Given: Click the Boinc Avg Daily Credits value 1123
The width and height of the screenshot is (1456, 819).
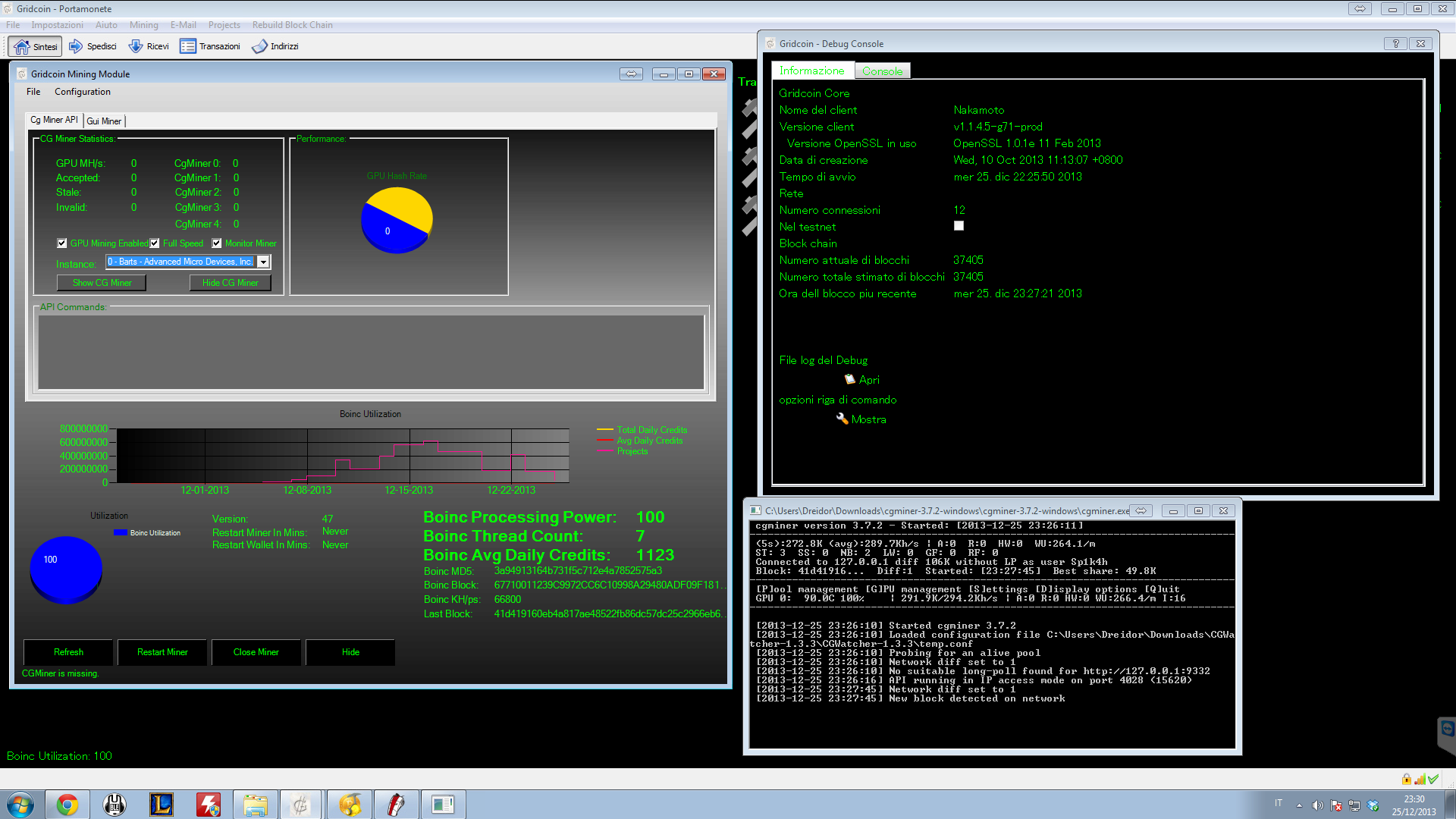Looking at the screenshot, I should [655, 555].
